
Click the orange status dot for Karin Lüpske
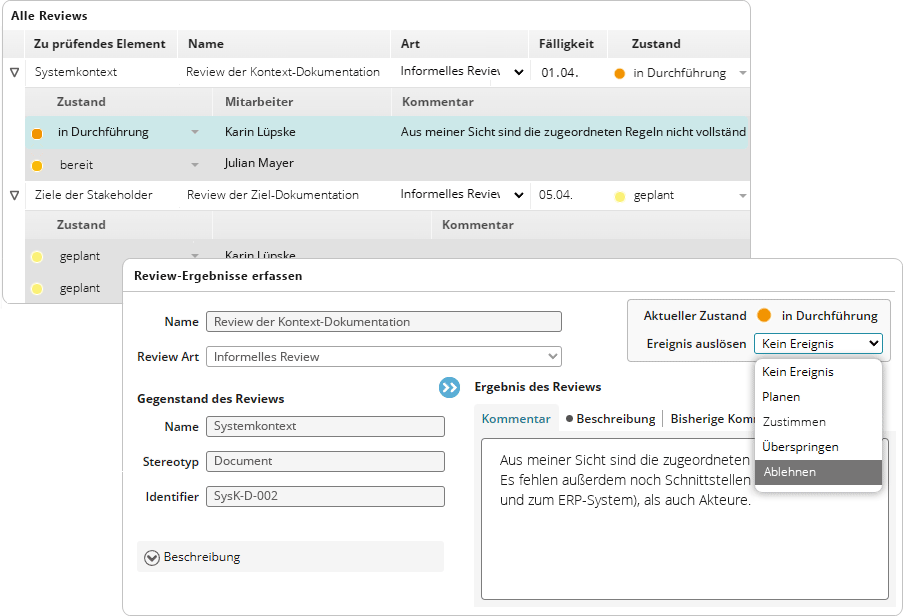37,134
